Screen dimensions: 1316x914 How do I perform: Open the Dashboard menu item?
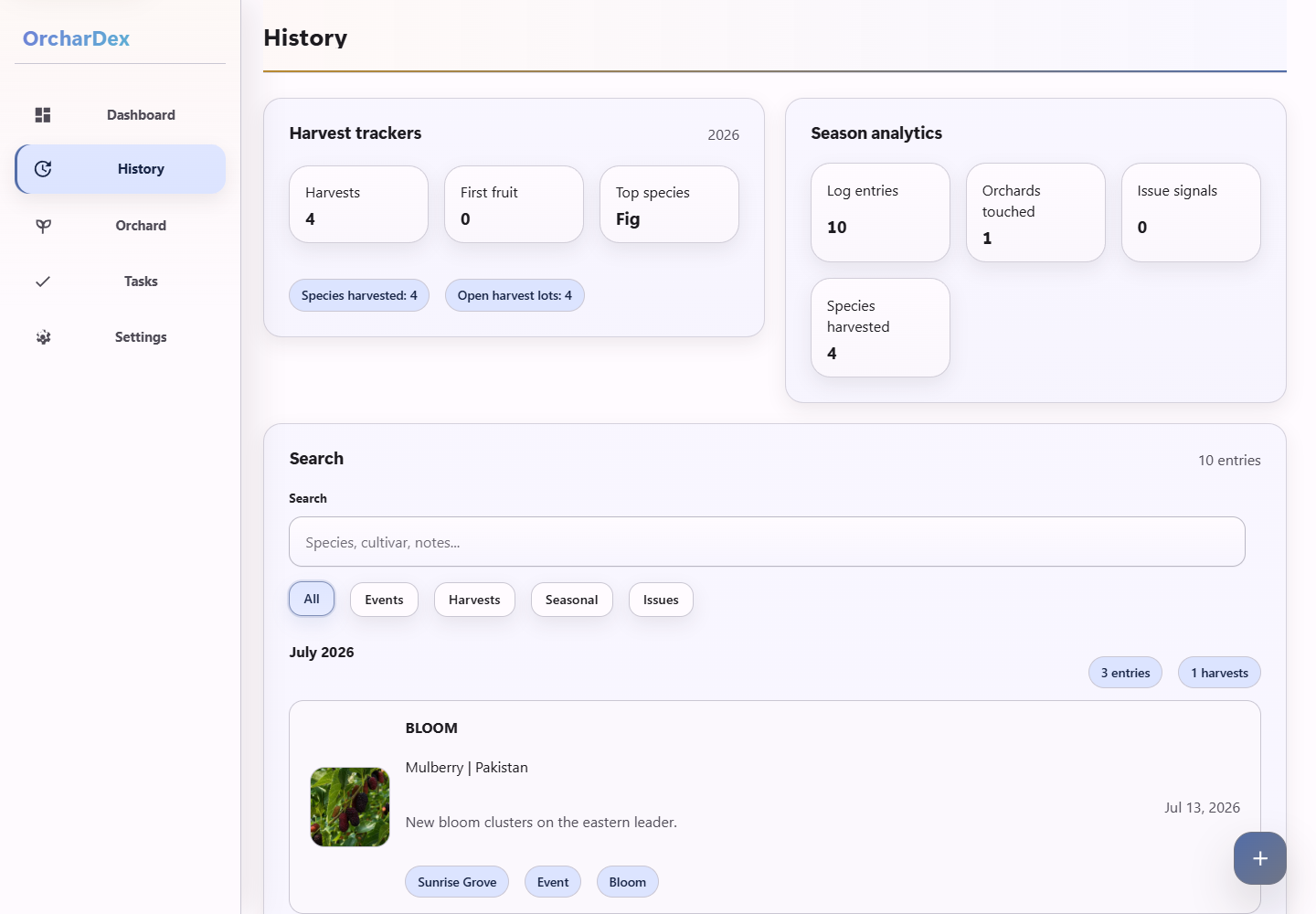point(121,115)
